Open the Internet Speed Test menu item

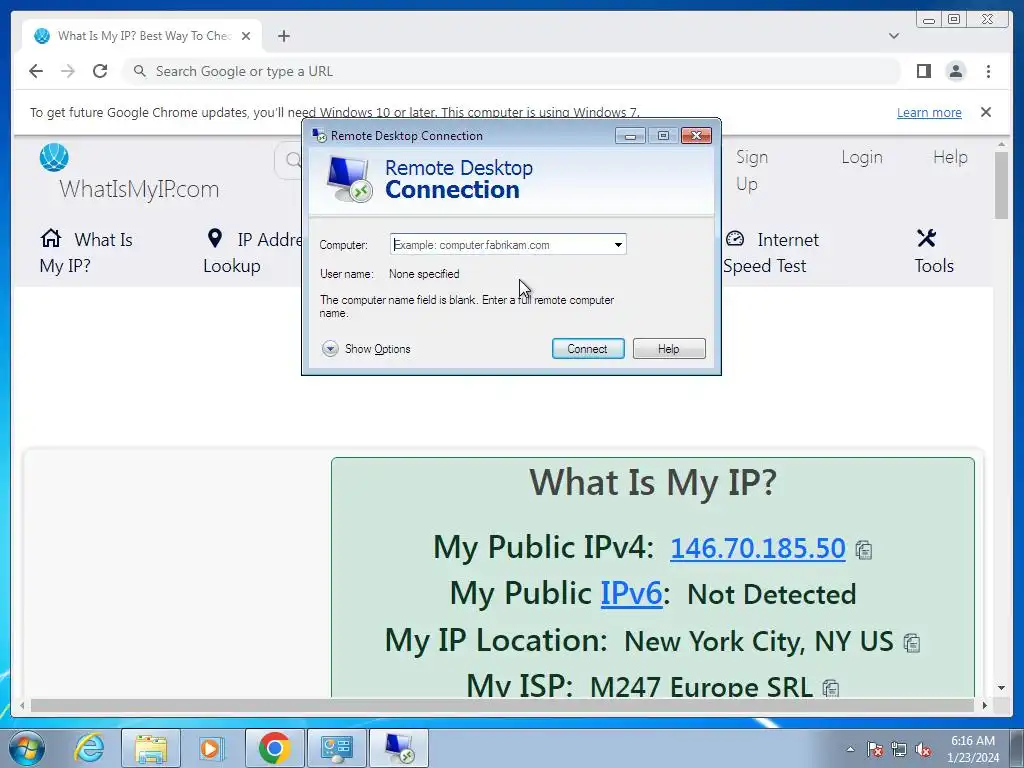coord(771,252)
